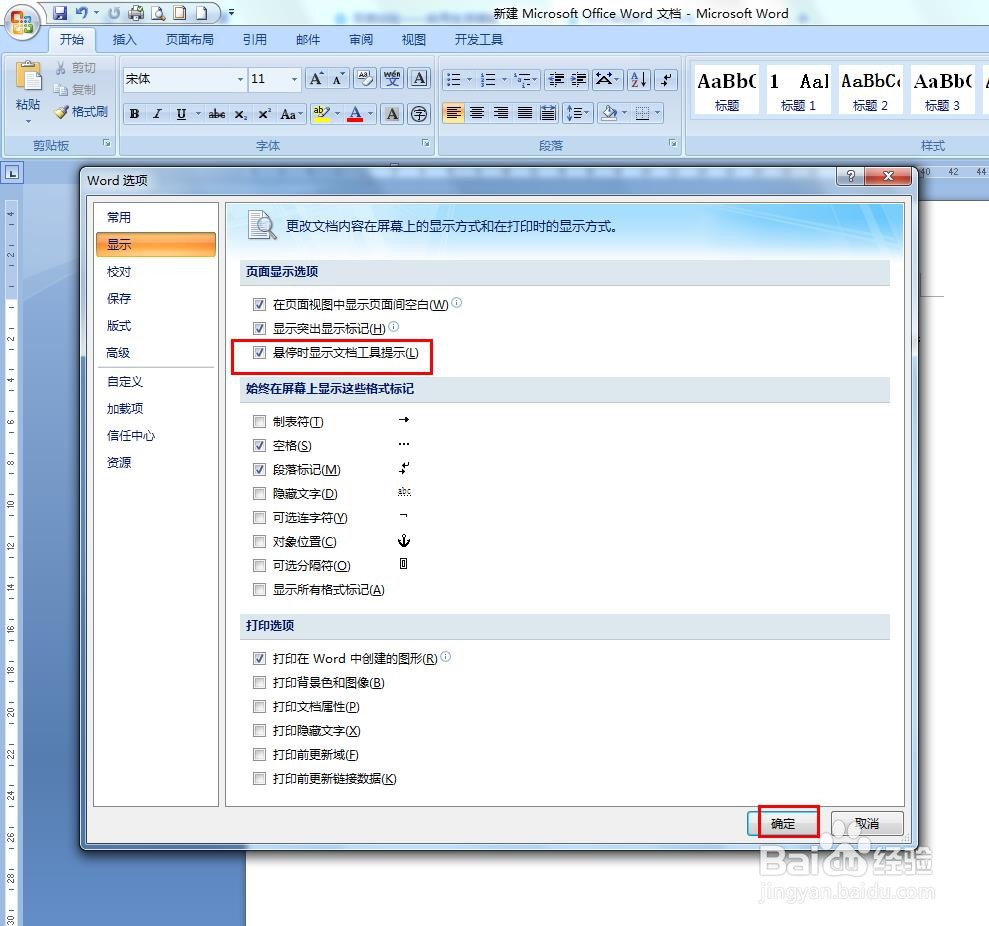Grow font size button

pyautogui.click(x=316, y=79)
